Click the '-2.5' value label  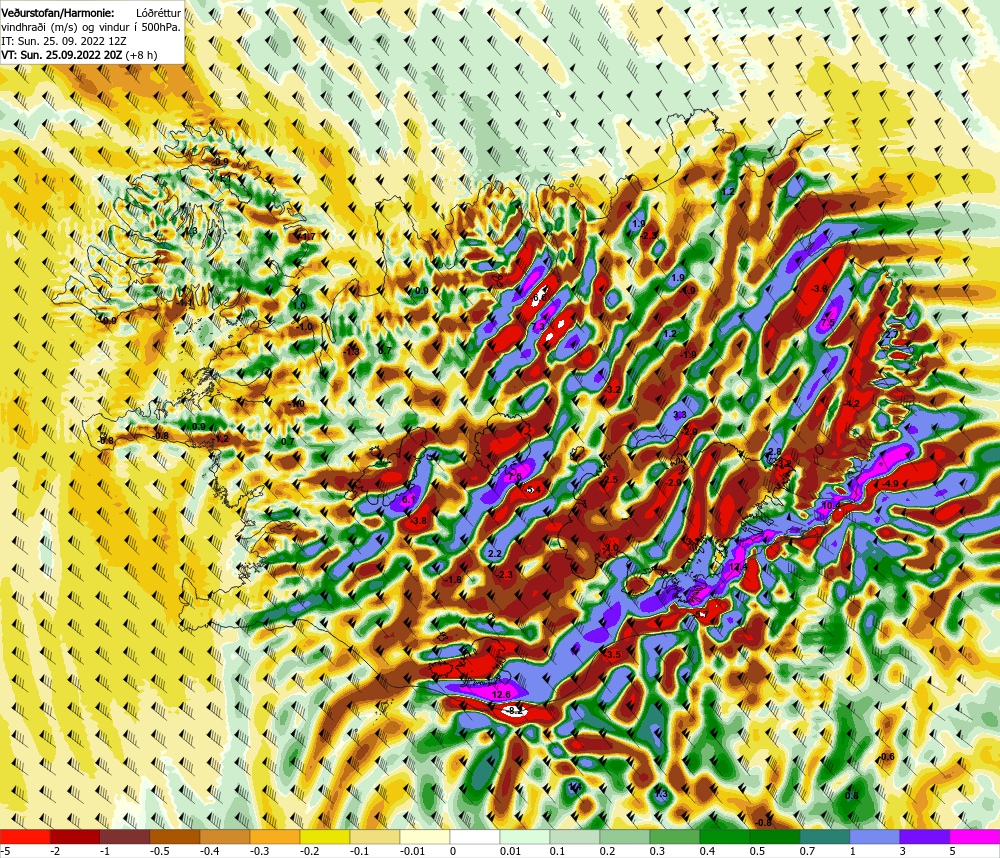[x=610, y=479]
